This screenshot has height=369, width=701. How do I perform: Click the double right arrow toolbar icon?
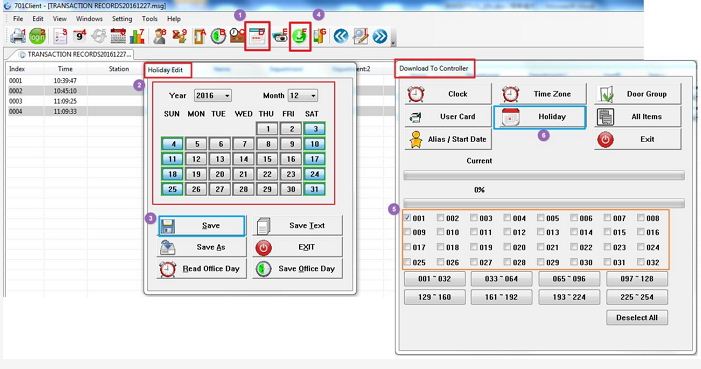pyautogui.click(x=380, y=36)
